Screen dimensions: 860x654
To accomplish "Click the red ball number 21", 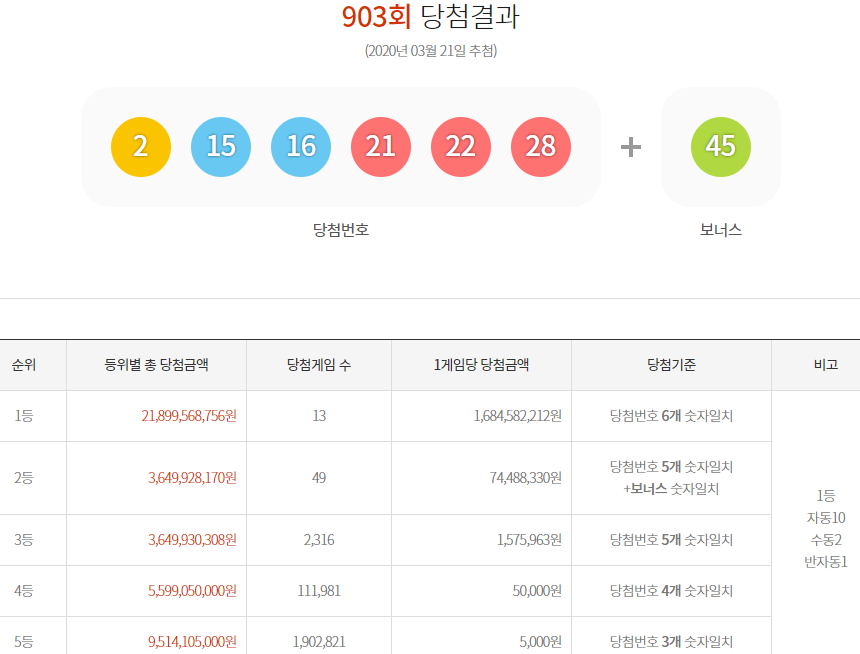I will click(x=381, y=147).
